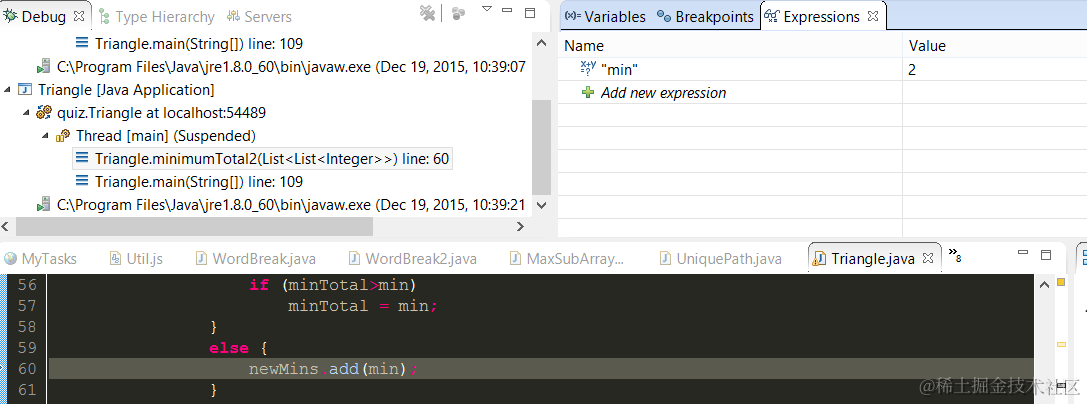The image size is (1087, 404).
Task: Close the Triangle.java editor tab
Action: 928,258
